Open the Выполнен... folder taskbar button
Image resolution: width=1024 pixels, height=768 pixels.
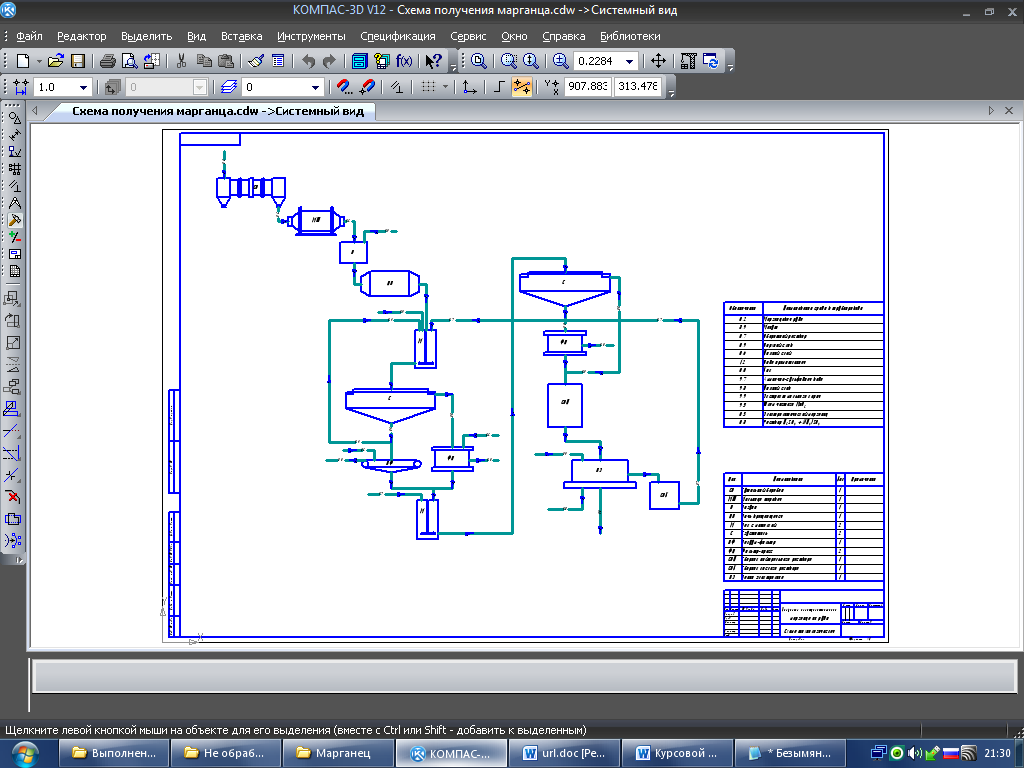[x=114, y=754]
